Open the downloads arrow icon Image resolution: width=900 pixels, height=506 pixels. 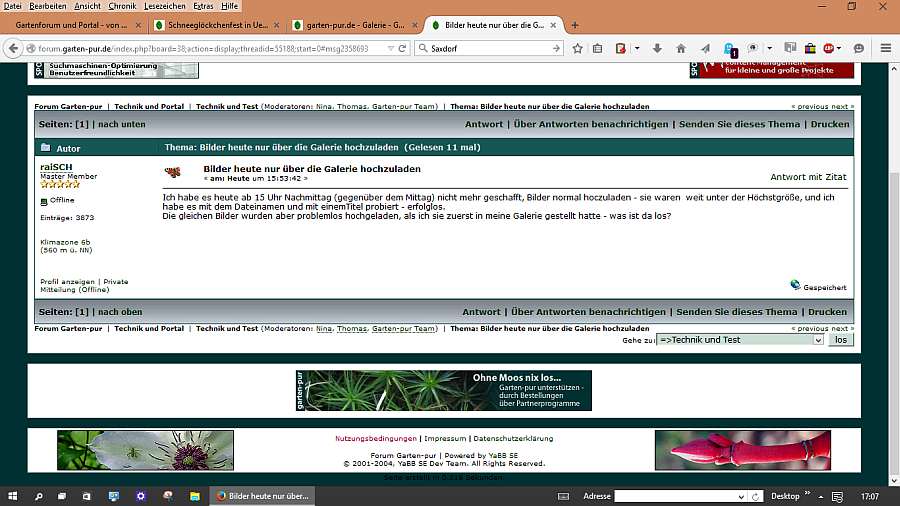coord(657,48)
